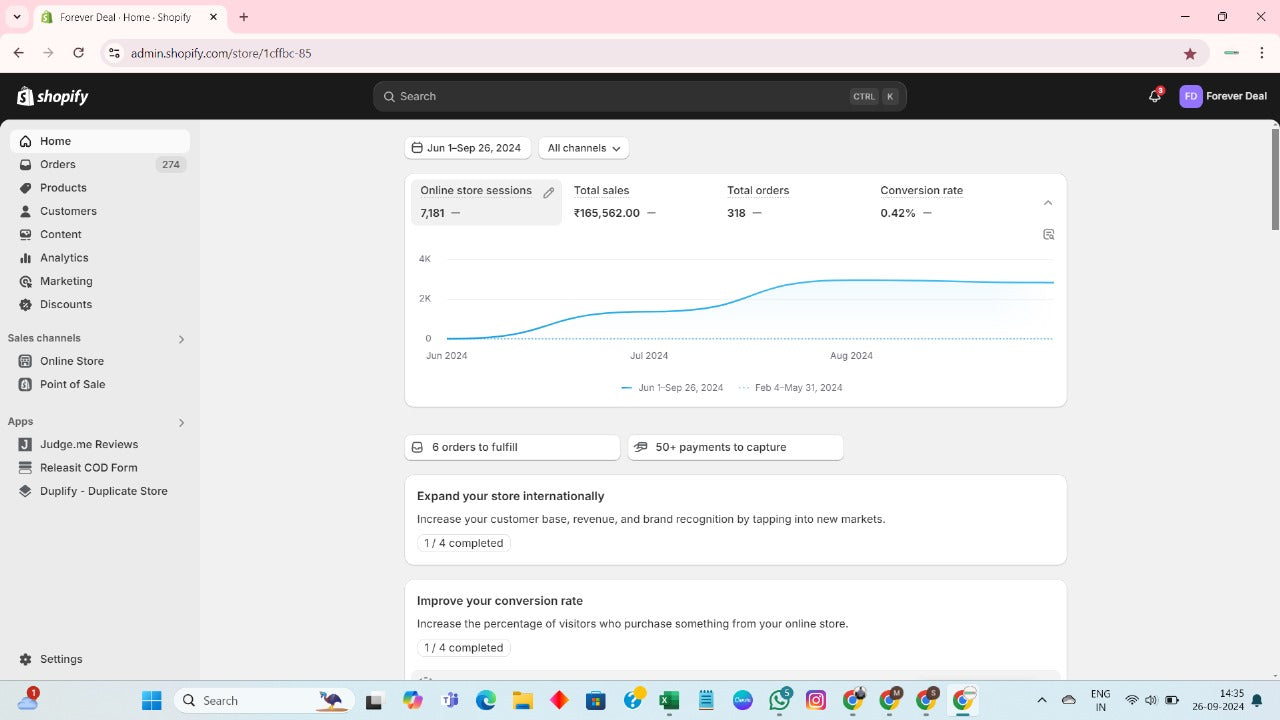
Task: Click the 6 orders to fulfill button
Action: (512, 447)
